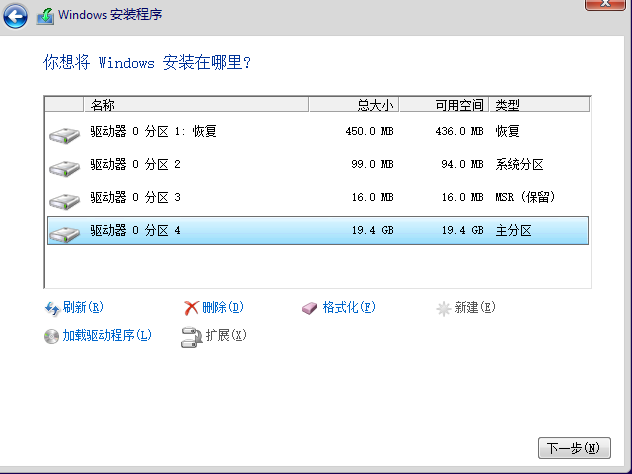Click the 450.0 MB total size cell
Image resolution: width=632 pixels, height=474 pixels.
(x=369, y=132)
